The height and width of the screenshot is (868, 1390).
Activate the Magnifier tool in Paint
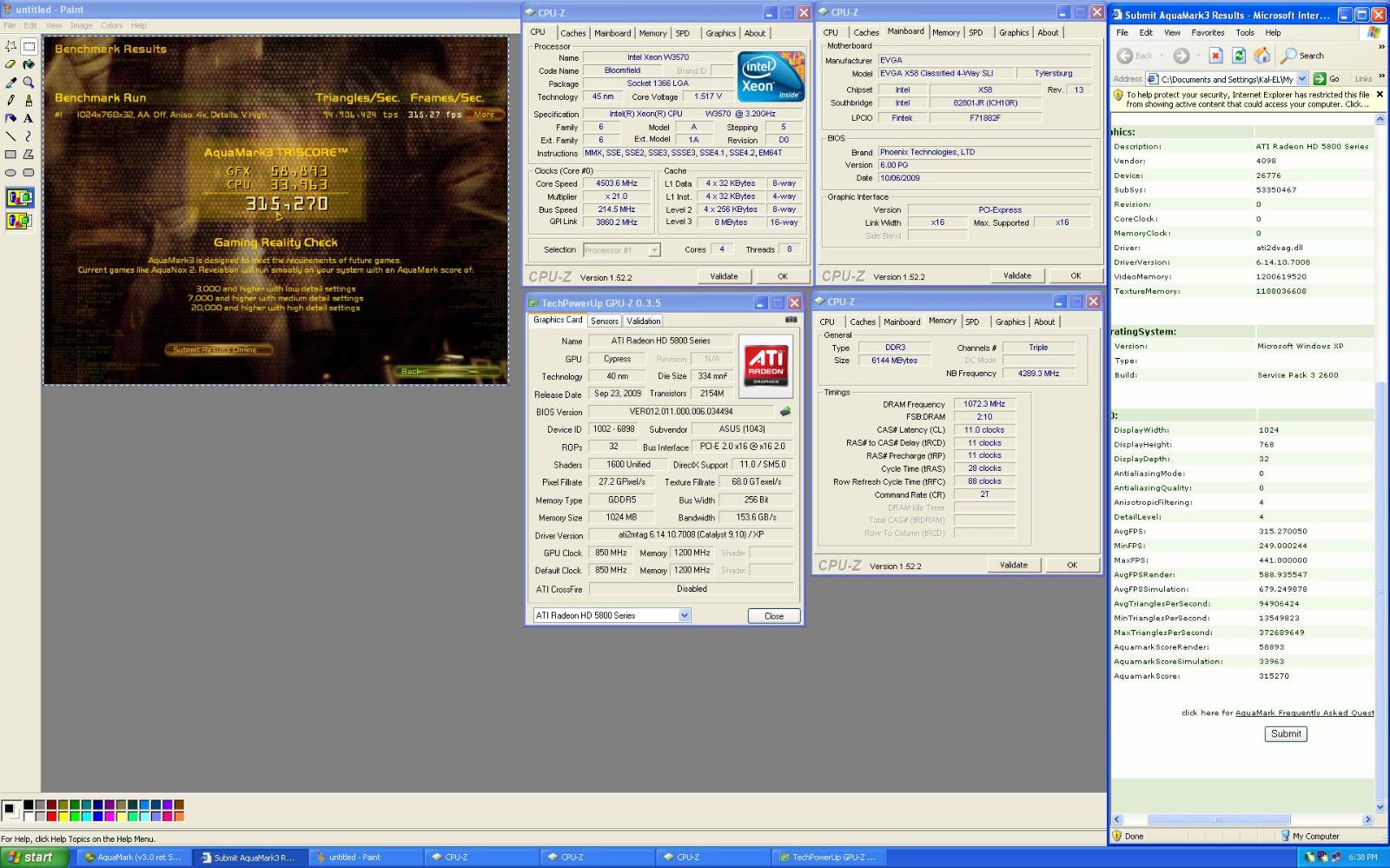point(29,83)
